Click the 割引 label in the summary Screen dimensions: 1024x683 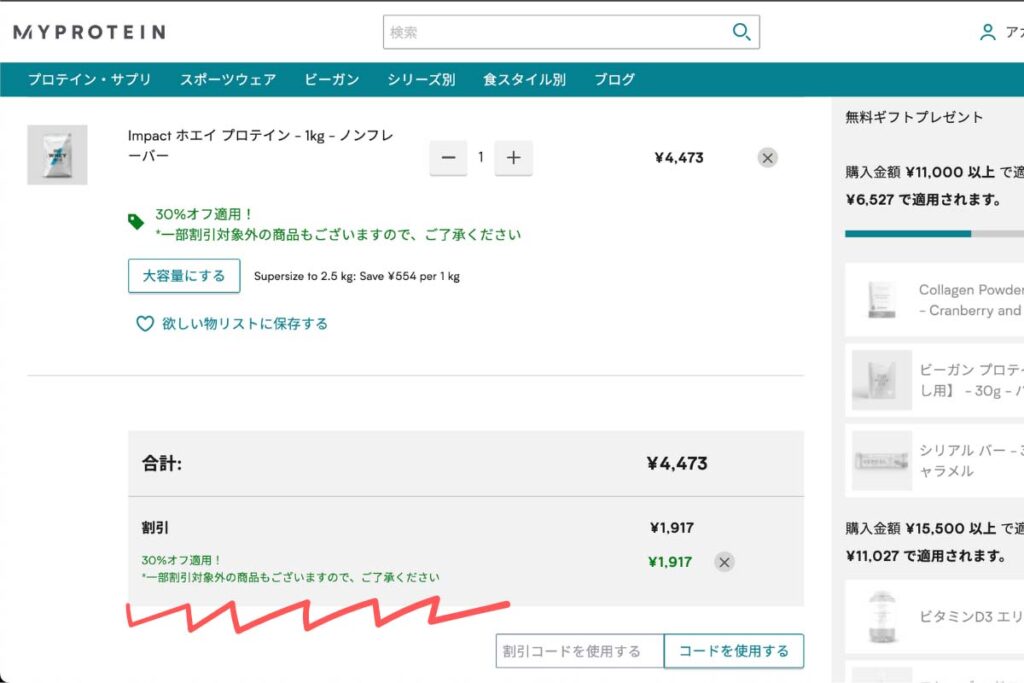click(x=155, y=528)
